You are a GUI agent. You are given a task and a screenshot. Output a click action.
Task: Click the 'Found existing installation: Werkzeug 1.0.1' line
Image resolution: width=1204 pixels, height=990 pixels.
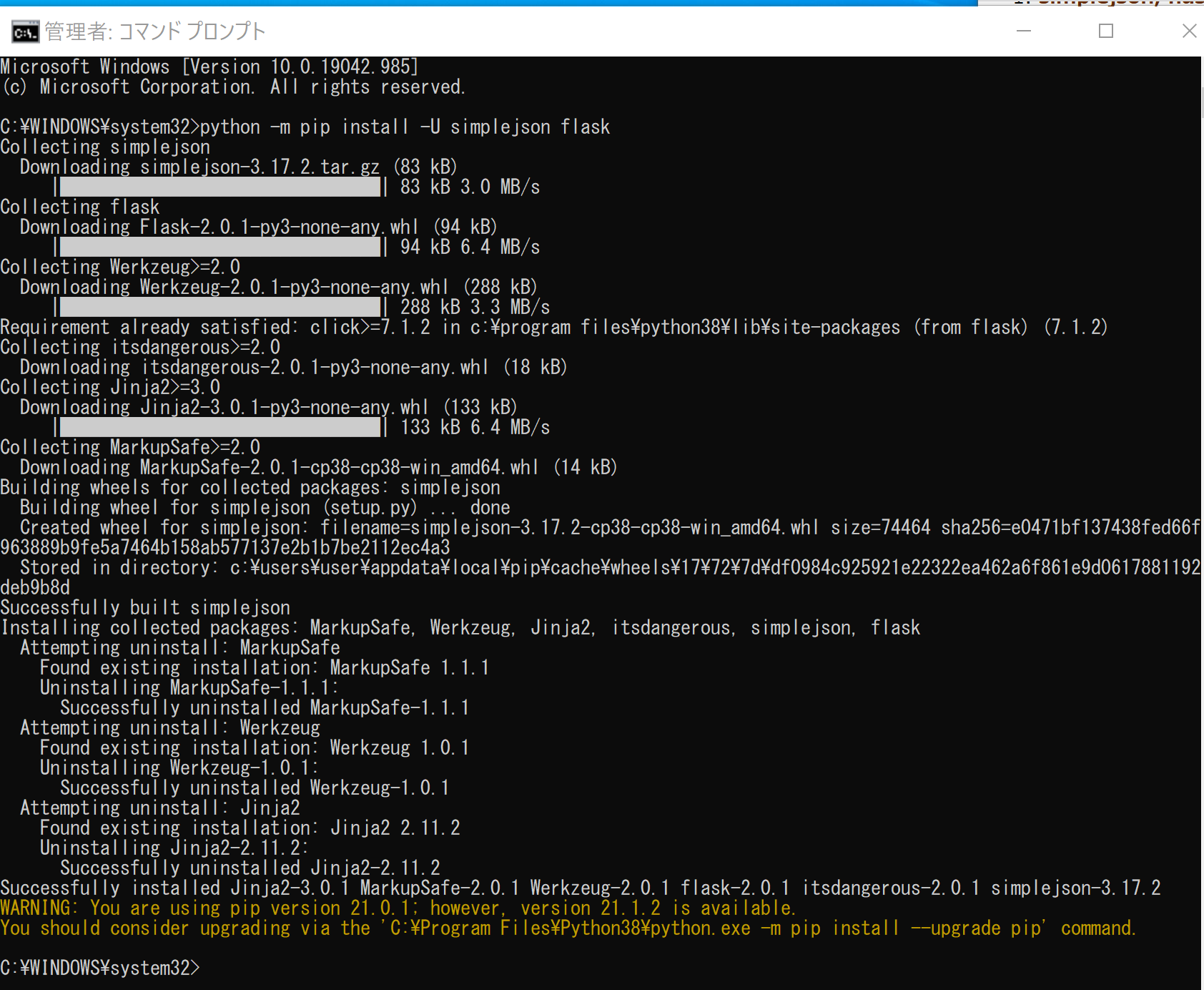254,748
